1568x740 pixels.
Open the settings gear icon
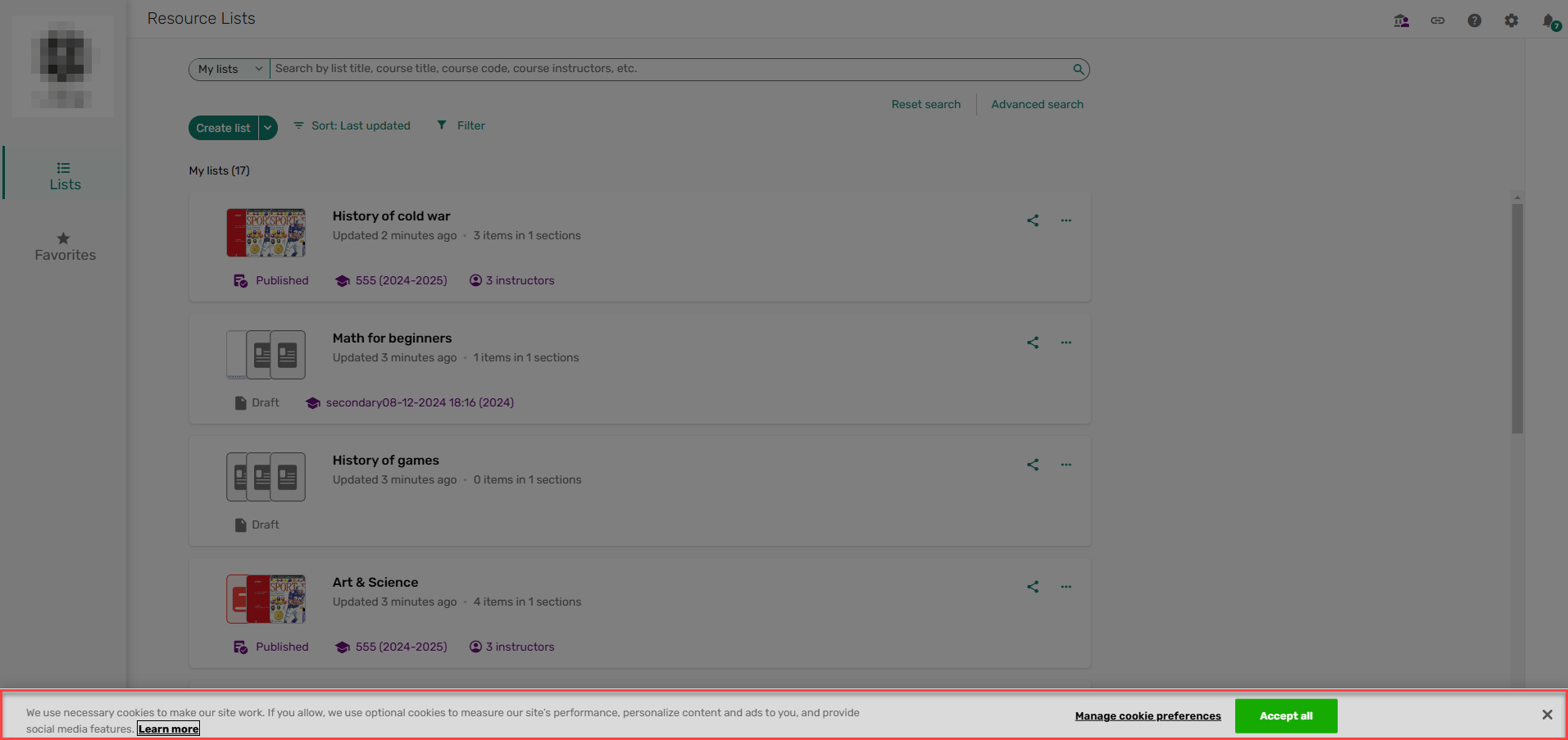(x=1511, y=20)
